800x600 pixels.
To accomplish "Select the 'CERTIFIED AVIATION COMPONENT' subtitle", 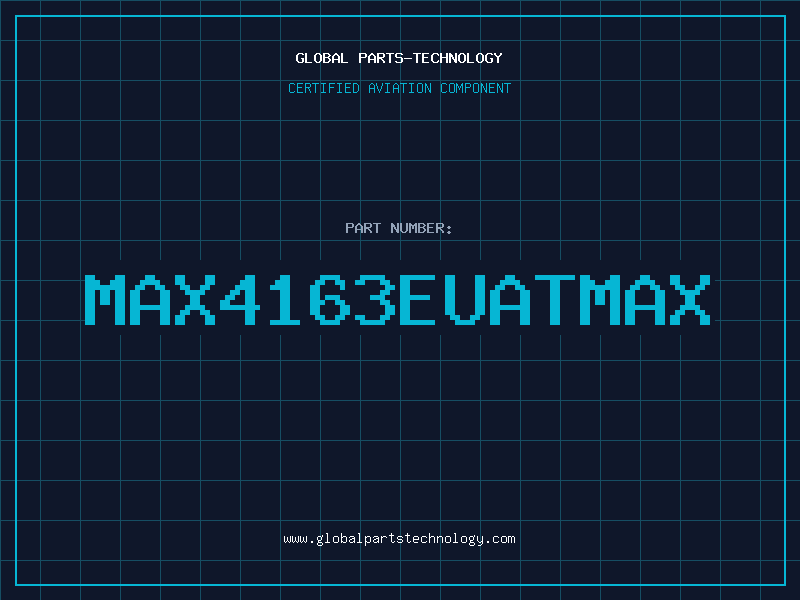I will [399, 88].
